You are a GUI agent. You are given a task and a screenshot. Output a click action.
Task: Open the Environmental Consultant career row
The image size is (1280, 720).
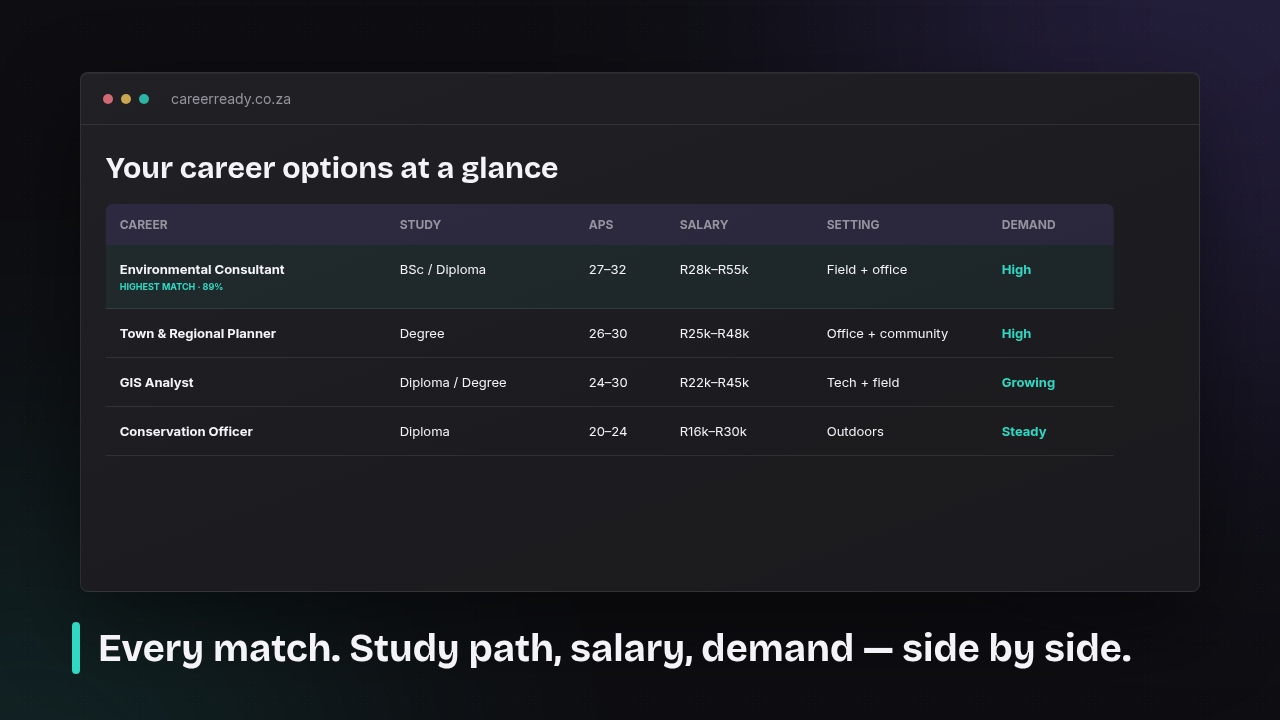610,277
